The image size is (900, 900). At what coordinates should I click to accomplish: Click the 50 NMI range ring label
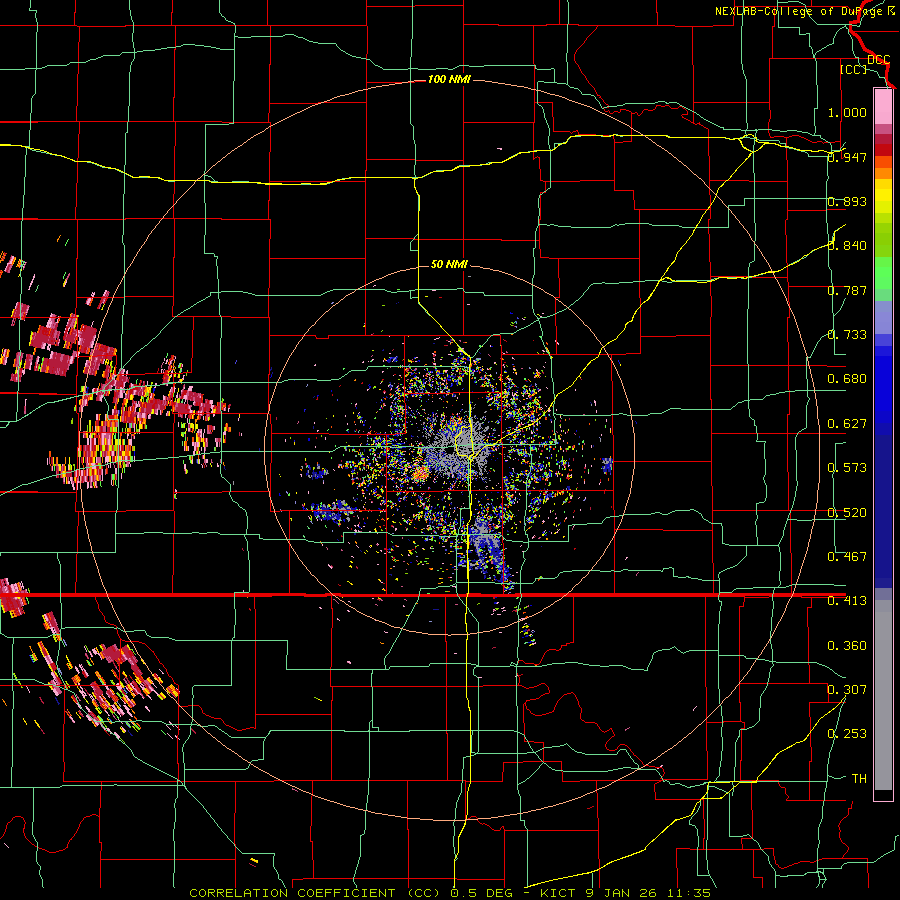(x=449, y=264)
